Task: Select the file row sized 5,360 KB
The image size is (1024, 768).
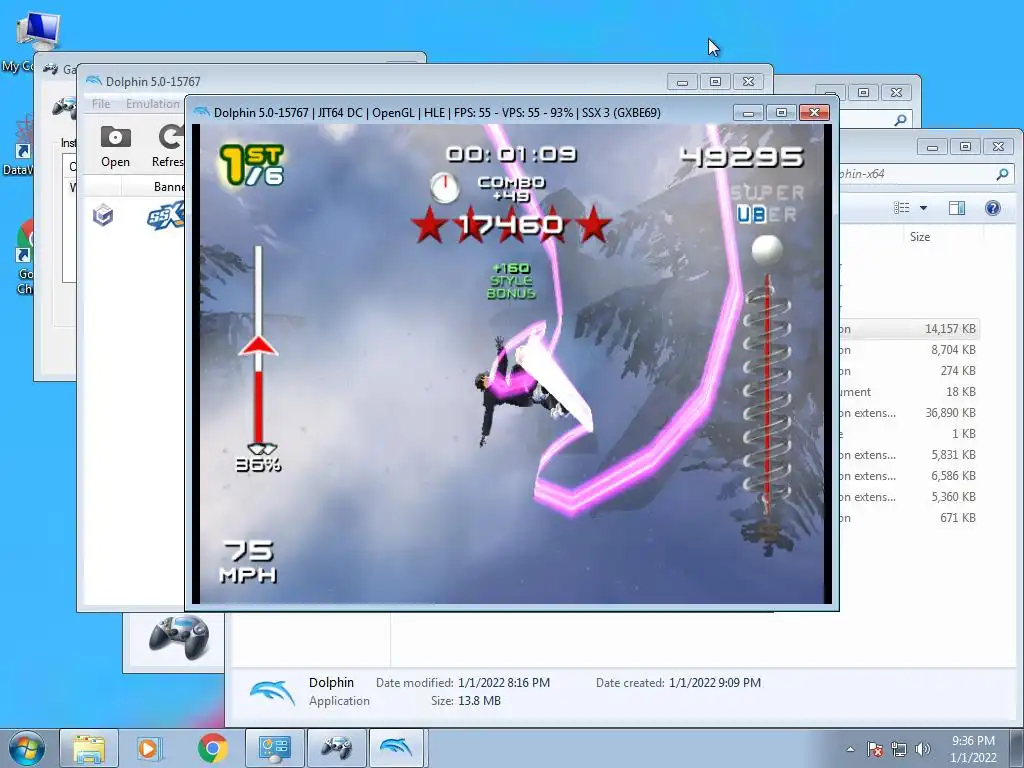Action: [910, 497]
